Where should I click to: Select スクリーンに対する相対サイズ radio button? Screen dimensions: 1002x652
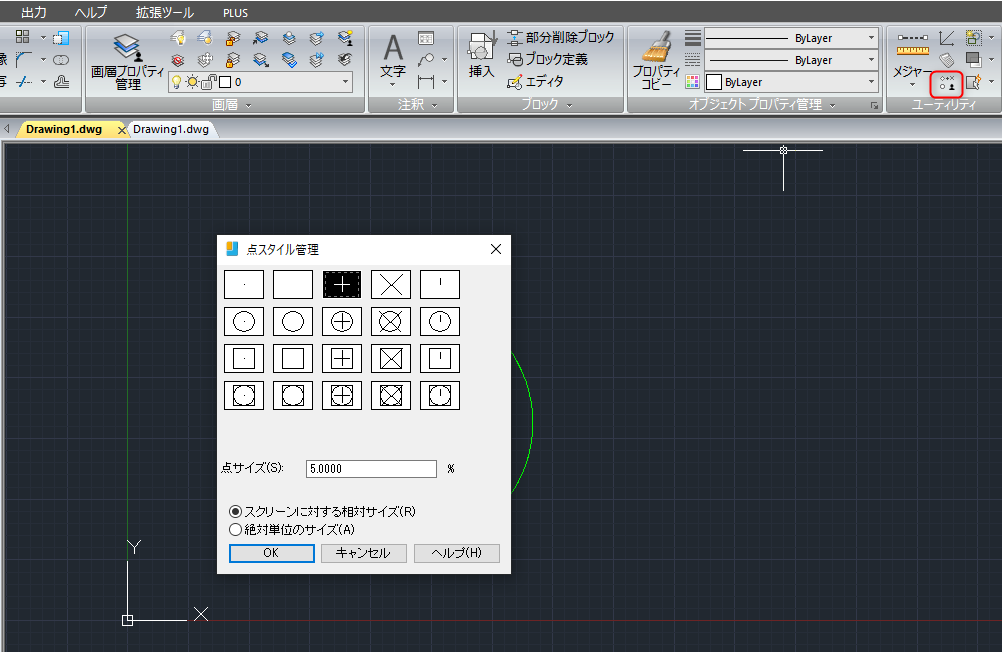click(235, 511)
